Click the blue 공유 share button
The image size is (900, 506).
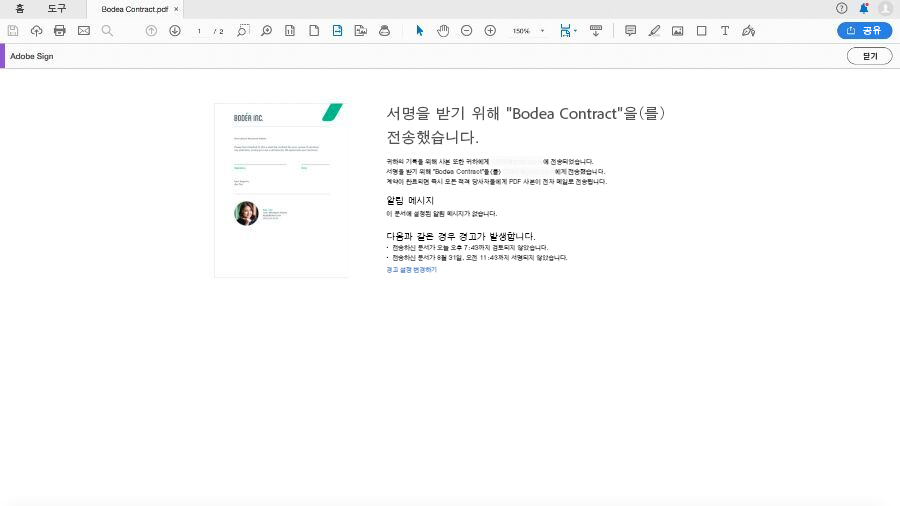point(864,30)
